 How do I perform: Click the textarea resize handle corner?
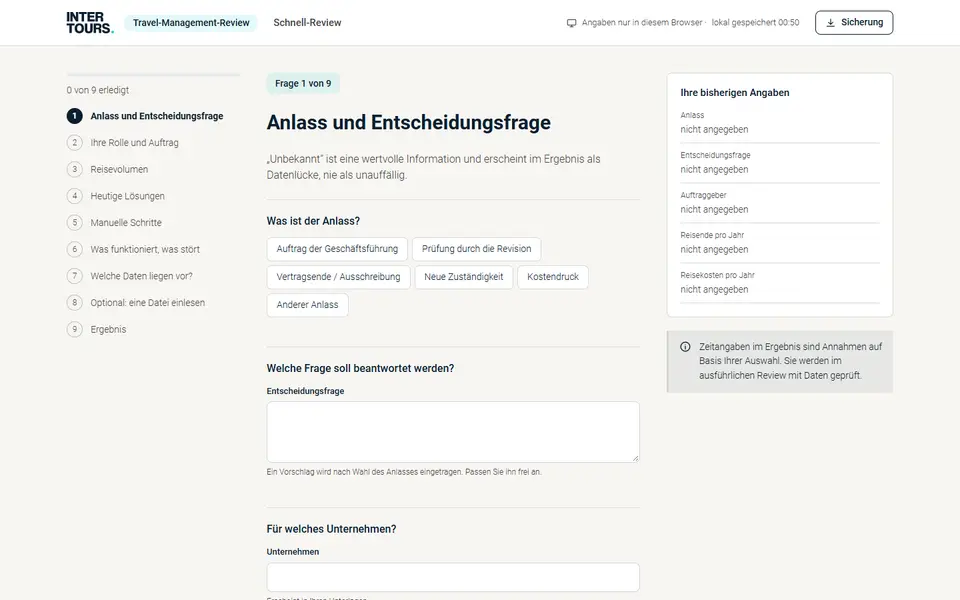pos(636,458)
